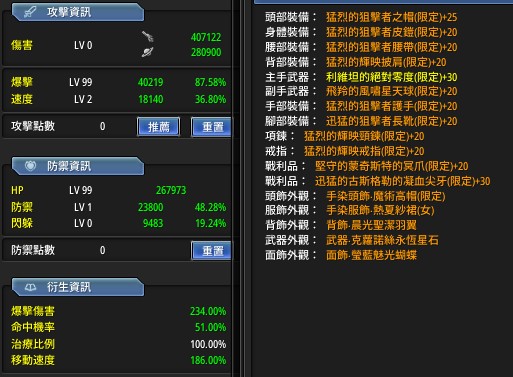Click the 推薦 recommend button

(158, 127)
